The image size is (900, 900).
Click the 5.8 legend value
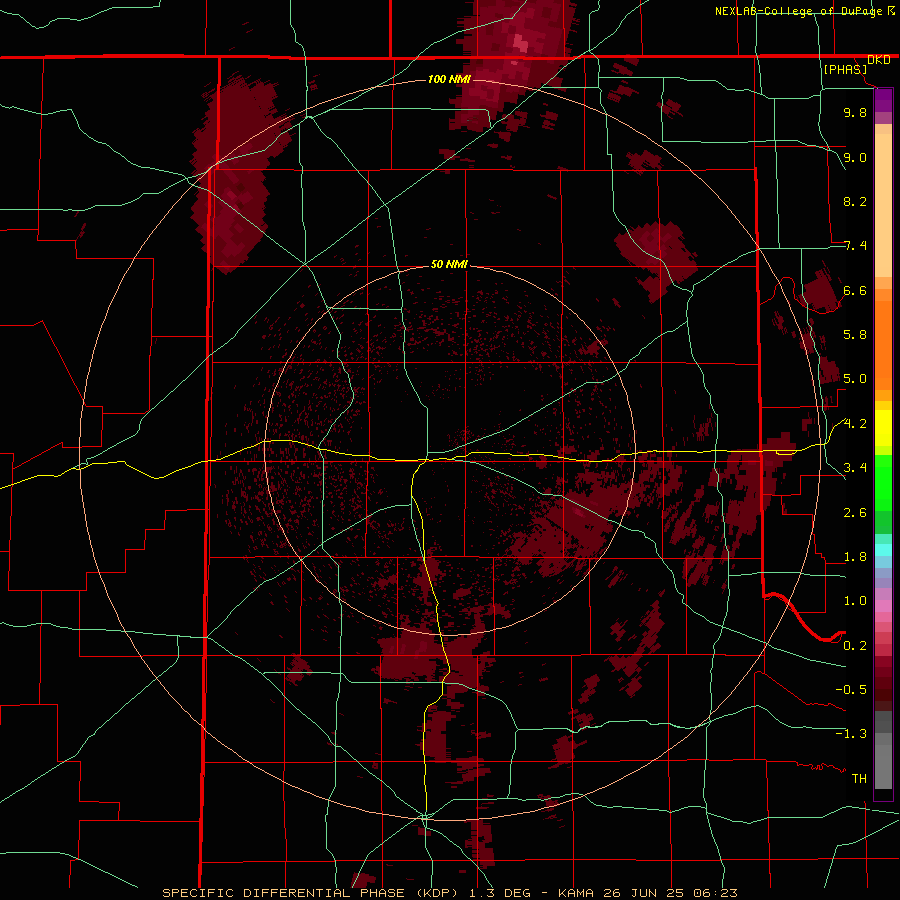click(855, 335)
